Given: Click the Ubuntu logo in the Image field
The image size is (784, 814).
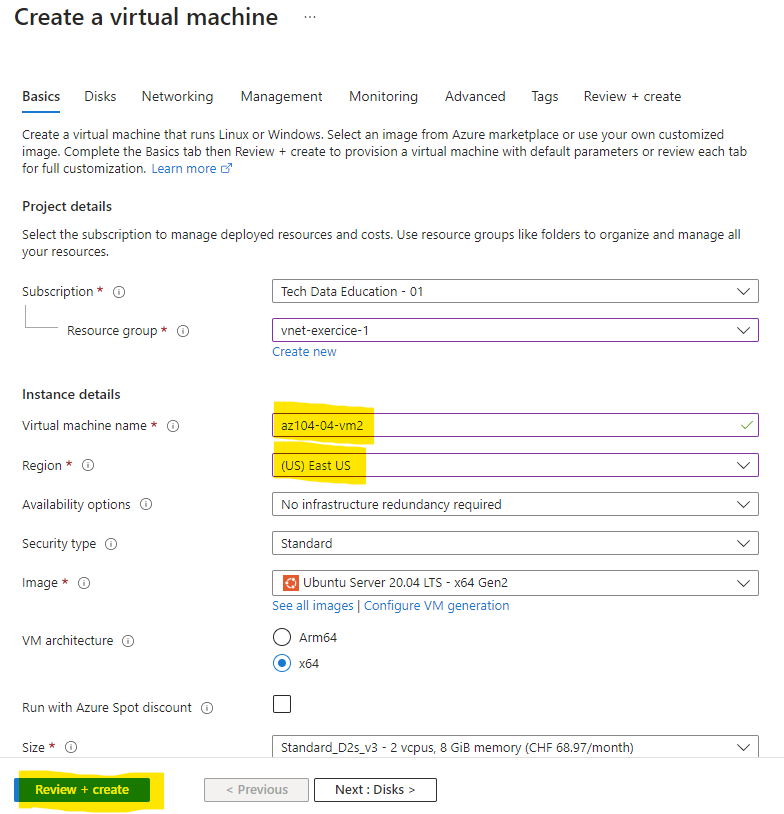Looking at the screenshot, I should point(291,583).
